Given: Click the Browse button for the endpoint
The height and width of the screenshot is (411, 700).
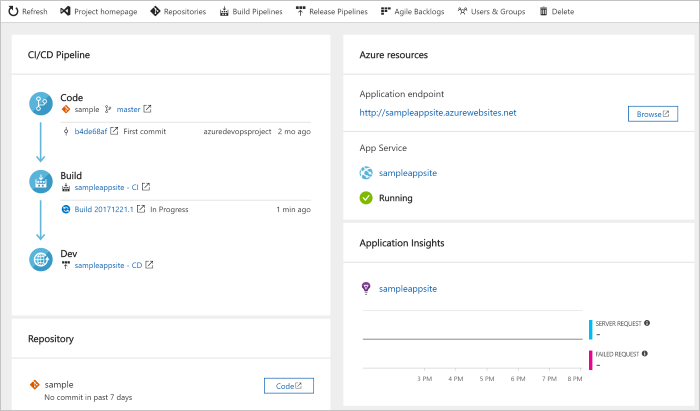Looking at the screenshot, I should (x=654, y=114).
